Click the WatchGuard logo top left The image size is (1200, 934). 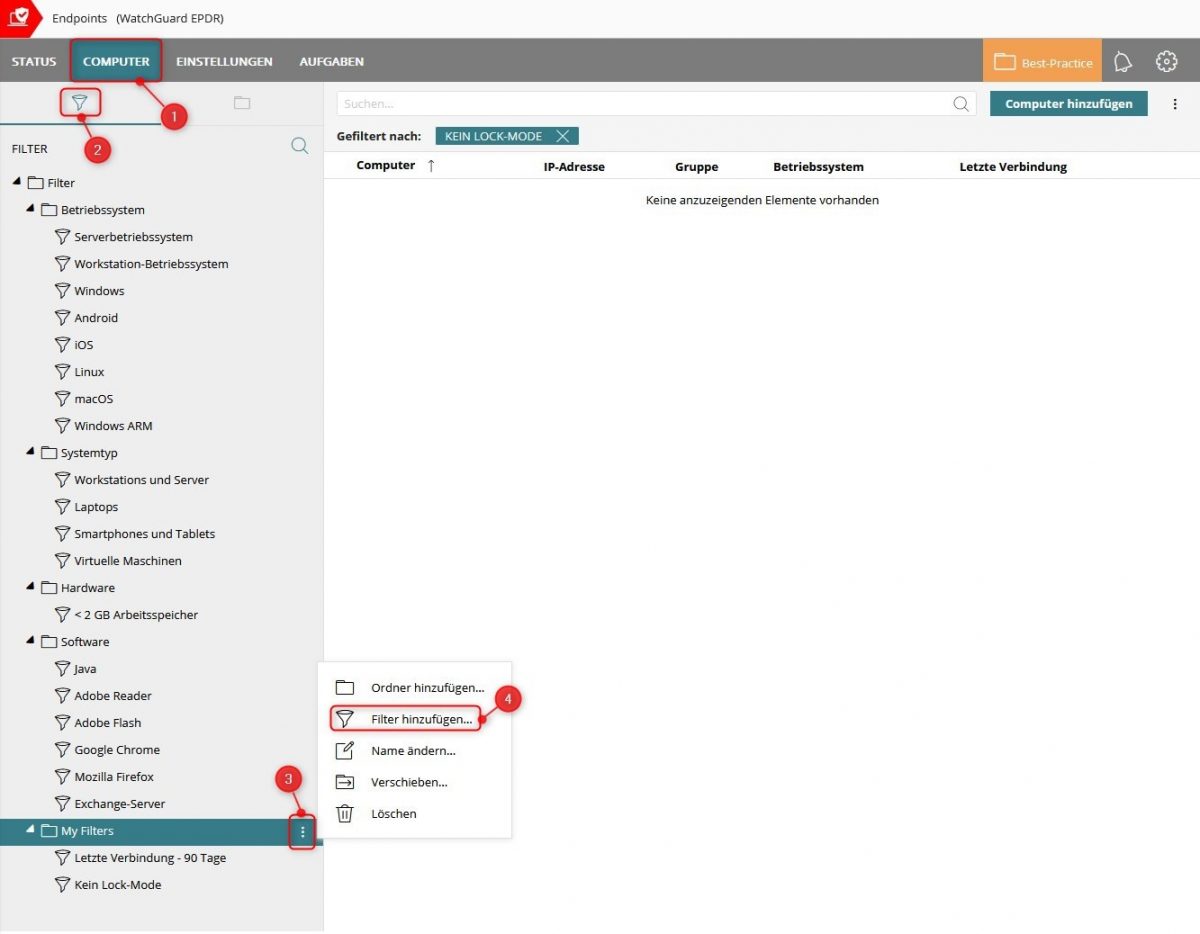(18, 17)
